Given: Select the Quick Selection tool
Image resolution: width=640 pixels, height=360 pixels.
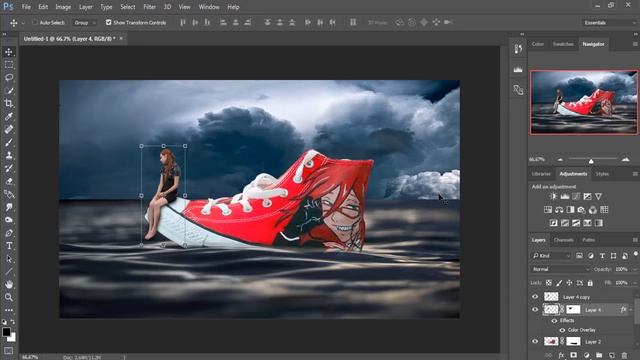Looking at the screenshot, I should [9, 91].
